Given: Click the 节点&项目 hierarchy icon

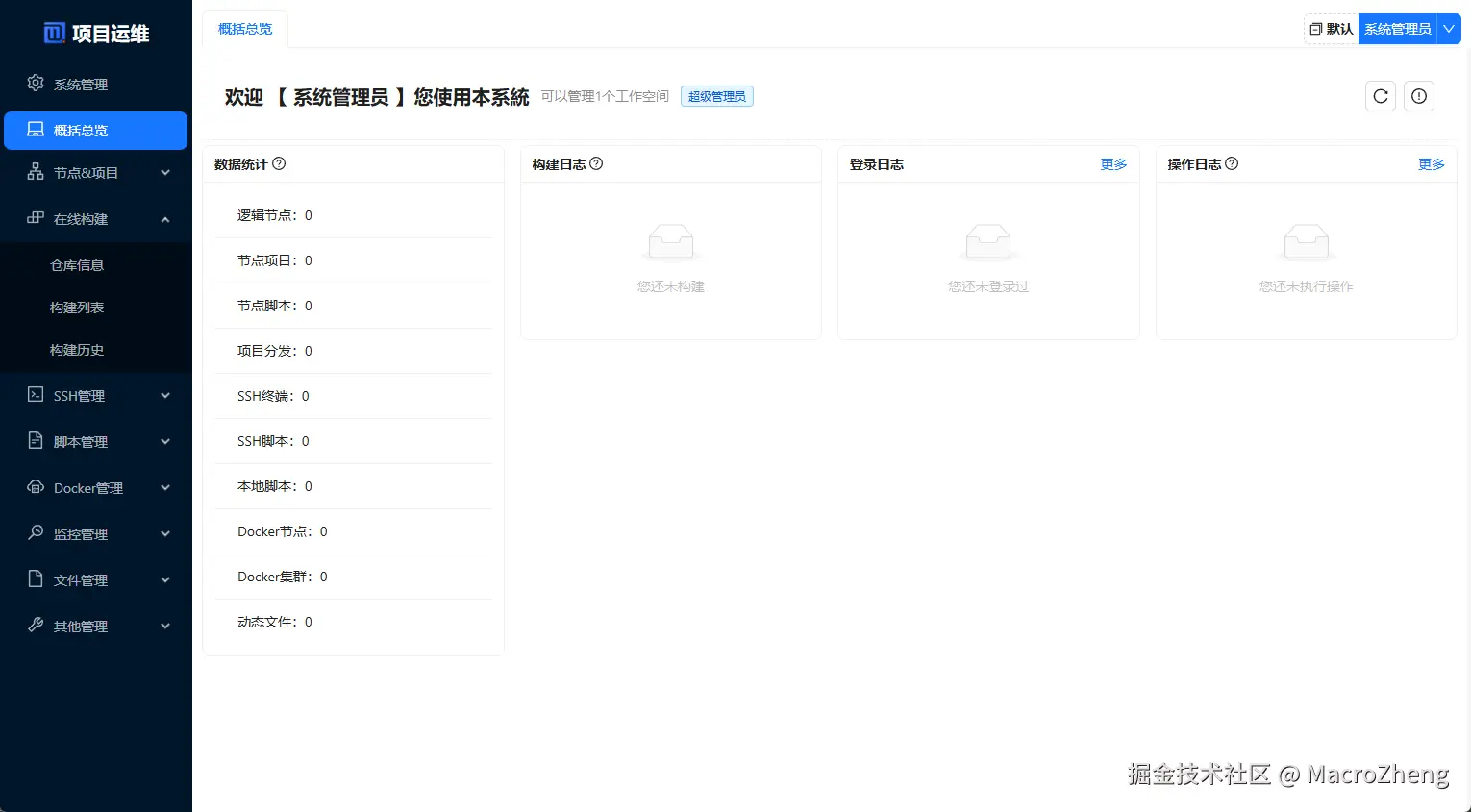Looking at the screenshot, I should point(36,171).
